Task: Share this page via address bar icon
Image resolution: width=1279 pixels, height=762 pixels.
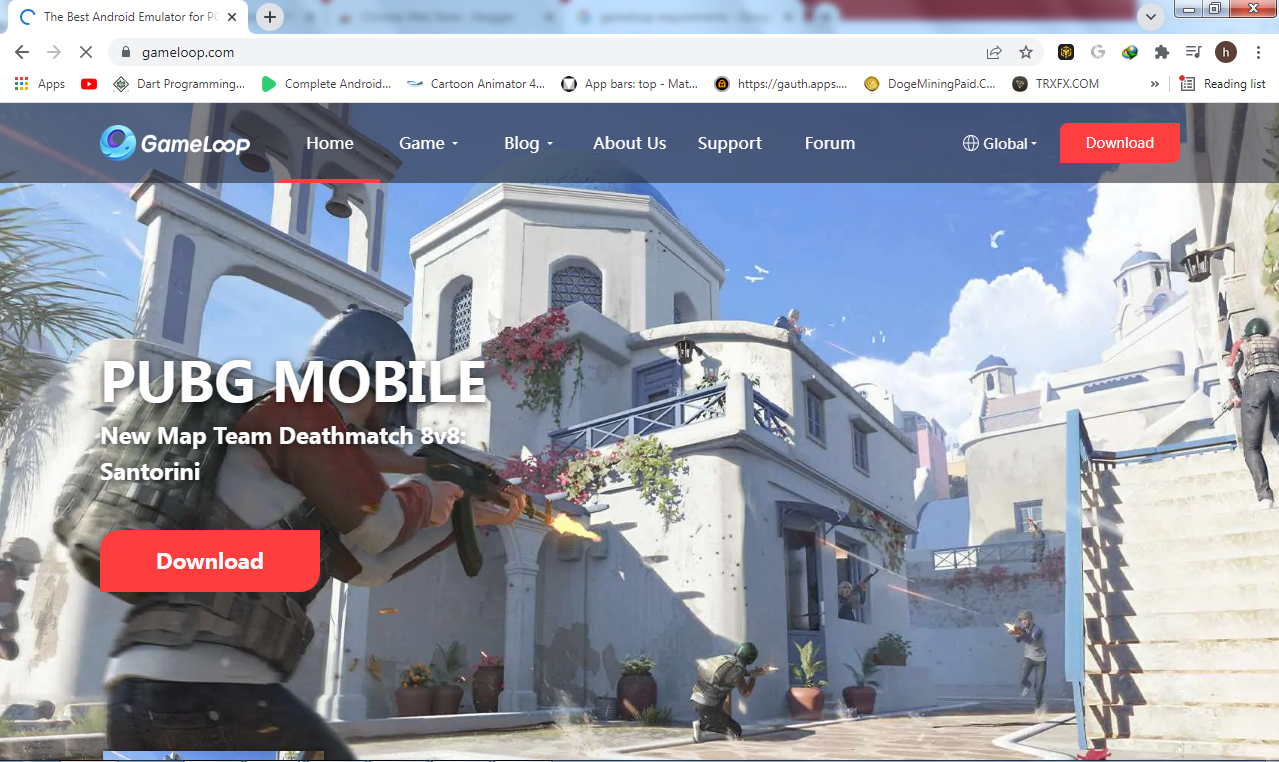Action: click(x=994, y=52)
